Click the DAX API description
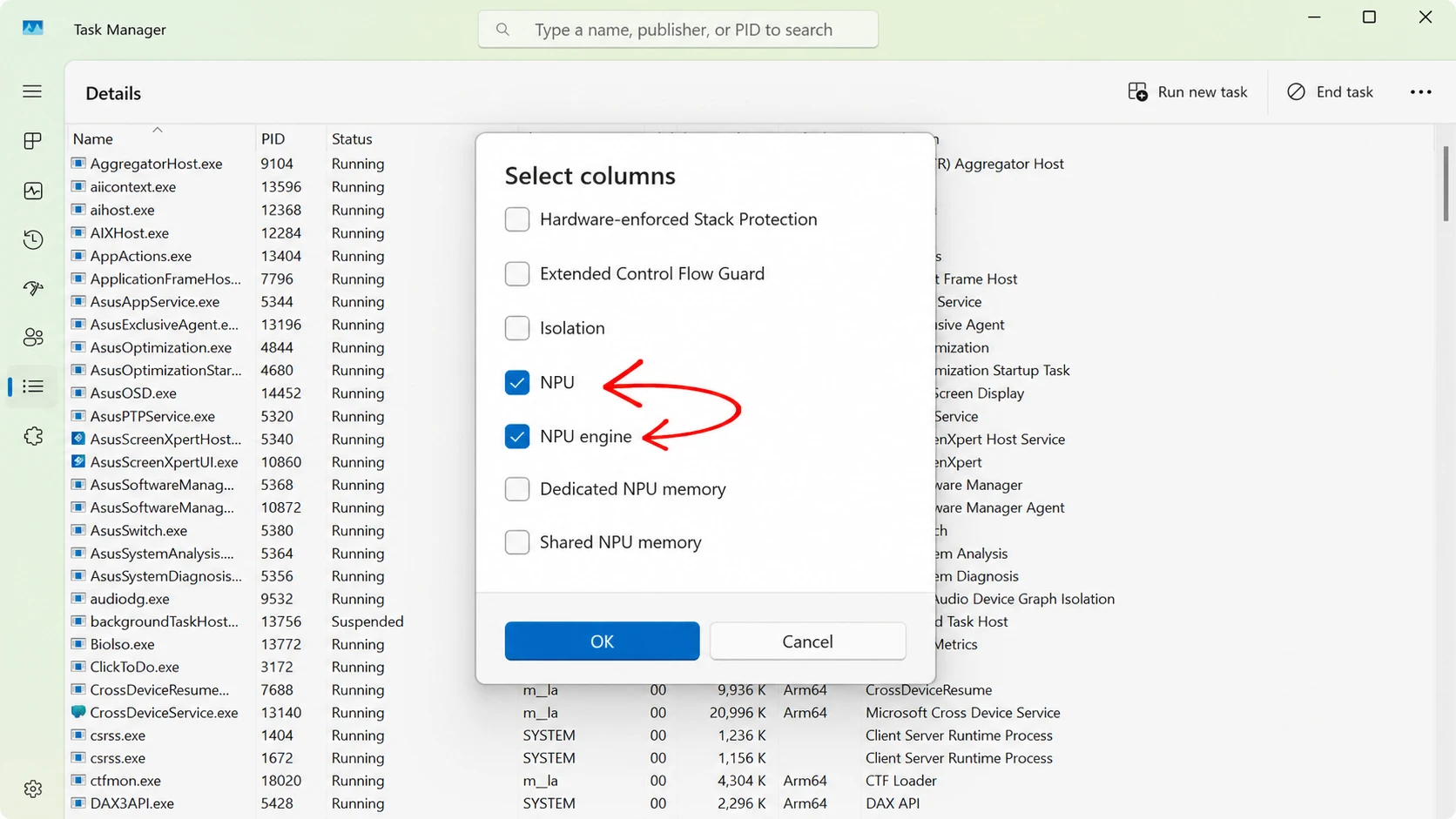 click(x=893, y=803)
